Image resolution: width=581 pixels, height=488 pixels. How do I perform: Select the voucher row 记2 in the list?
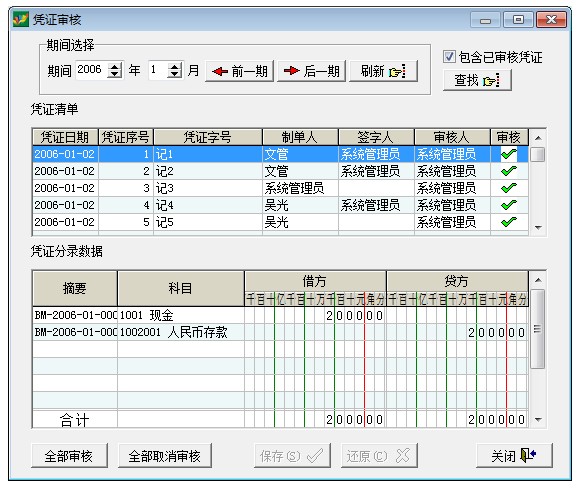(x=280, y=171)
